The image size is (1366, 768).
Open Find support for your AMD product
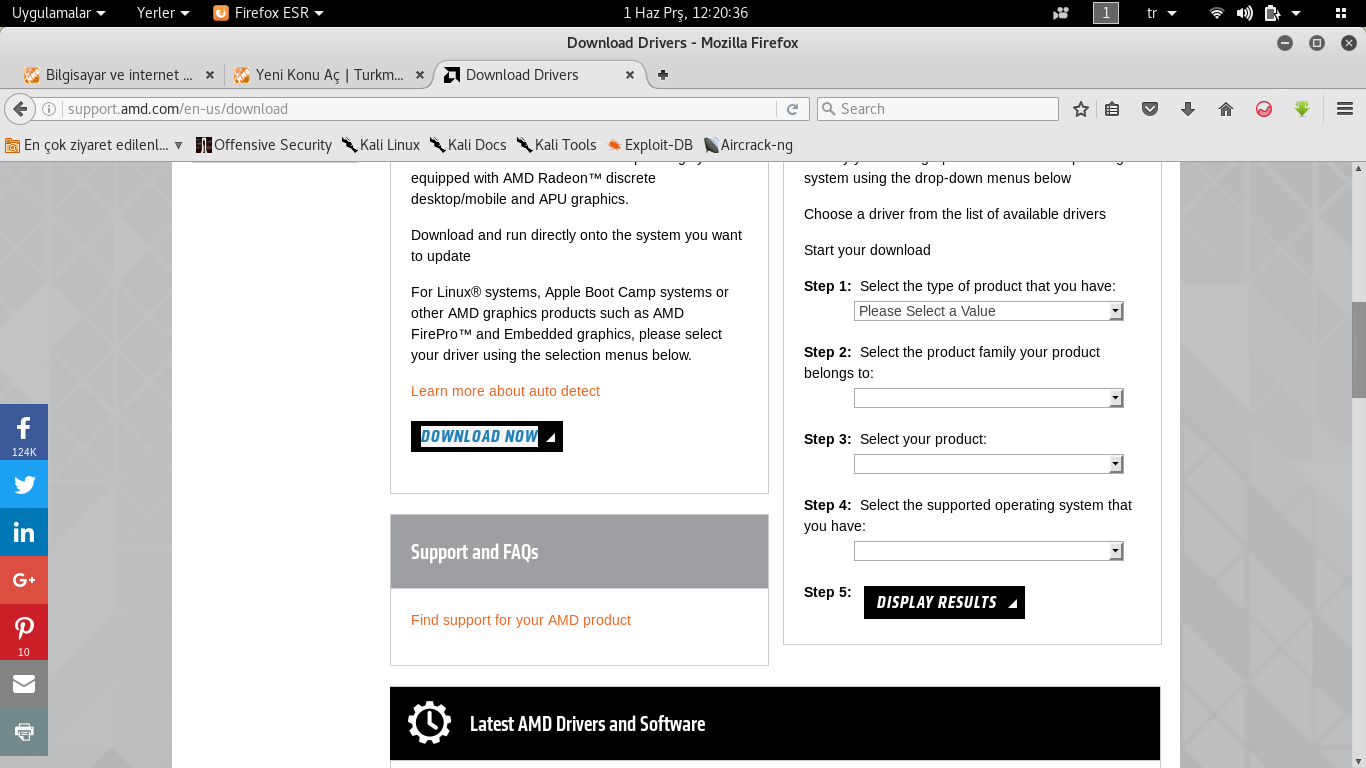(521, 620)
